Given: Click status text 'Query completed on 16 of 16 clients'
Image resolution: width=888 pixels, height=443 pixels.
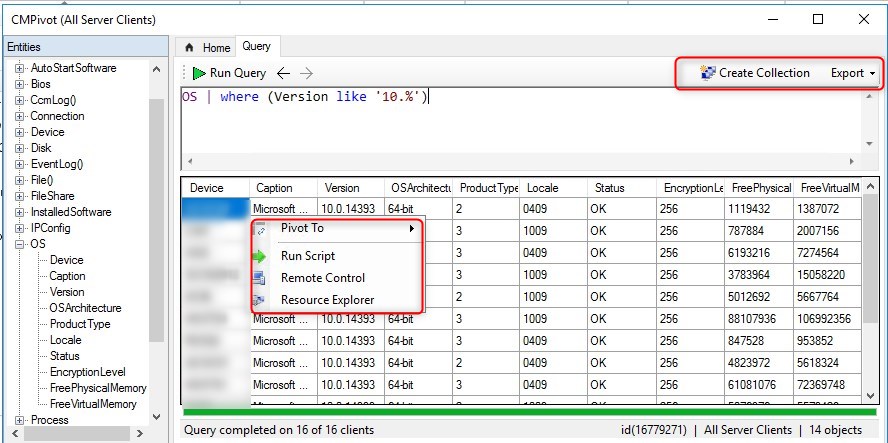Looking at the screenshot, I should [x=279, y=430].
